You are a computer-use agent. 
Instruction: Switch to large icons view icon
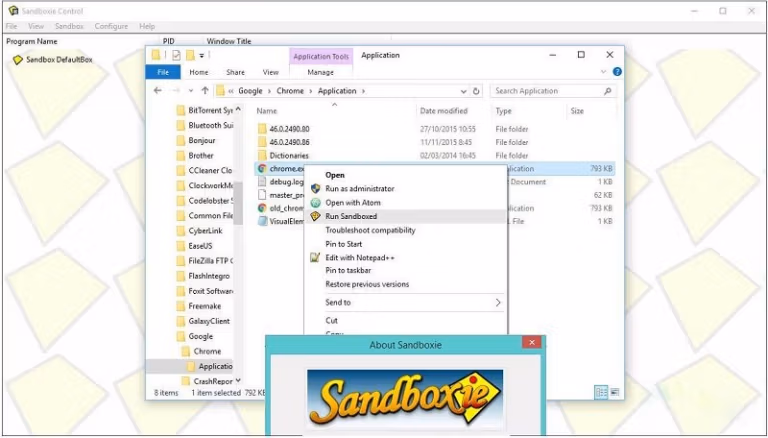click(x=615, y=392)
